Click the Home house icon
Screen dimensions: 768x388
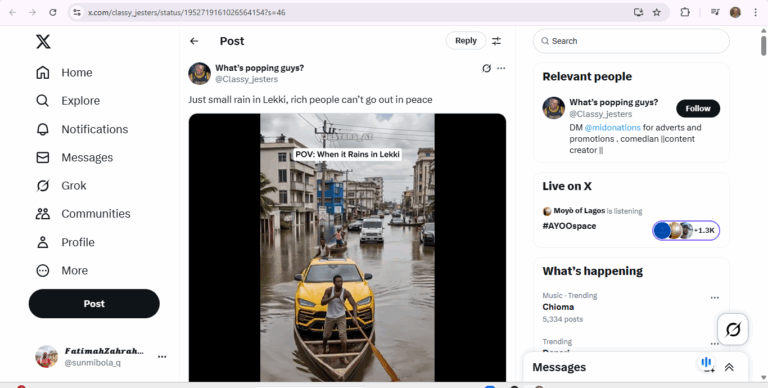43,73
